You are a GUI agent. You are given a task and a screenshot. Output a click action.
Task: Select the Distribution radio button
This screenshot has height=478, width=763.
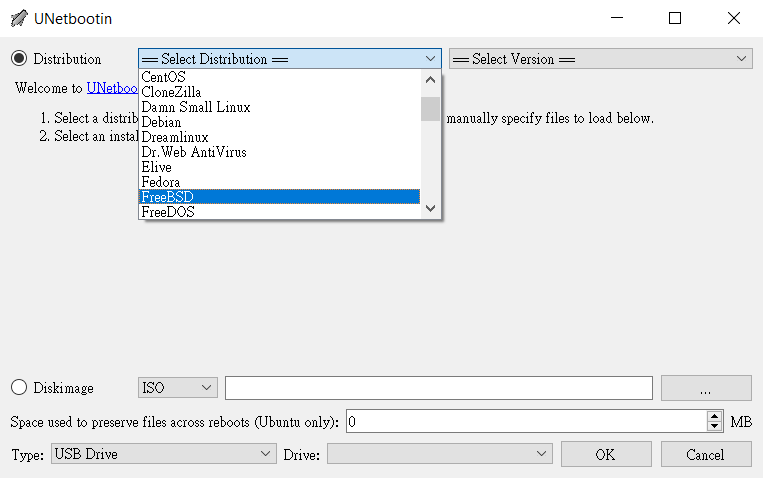[19, 59]
